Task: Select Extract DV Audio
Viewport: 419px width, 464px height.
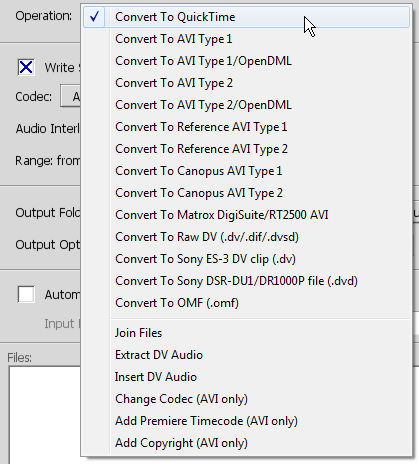Action: pyautogui.click(x=246, y=355)
